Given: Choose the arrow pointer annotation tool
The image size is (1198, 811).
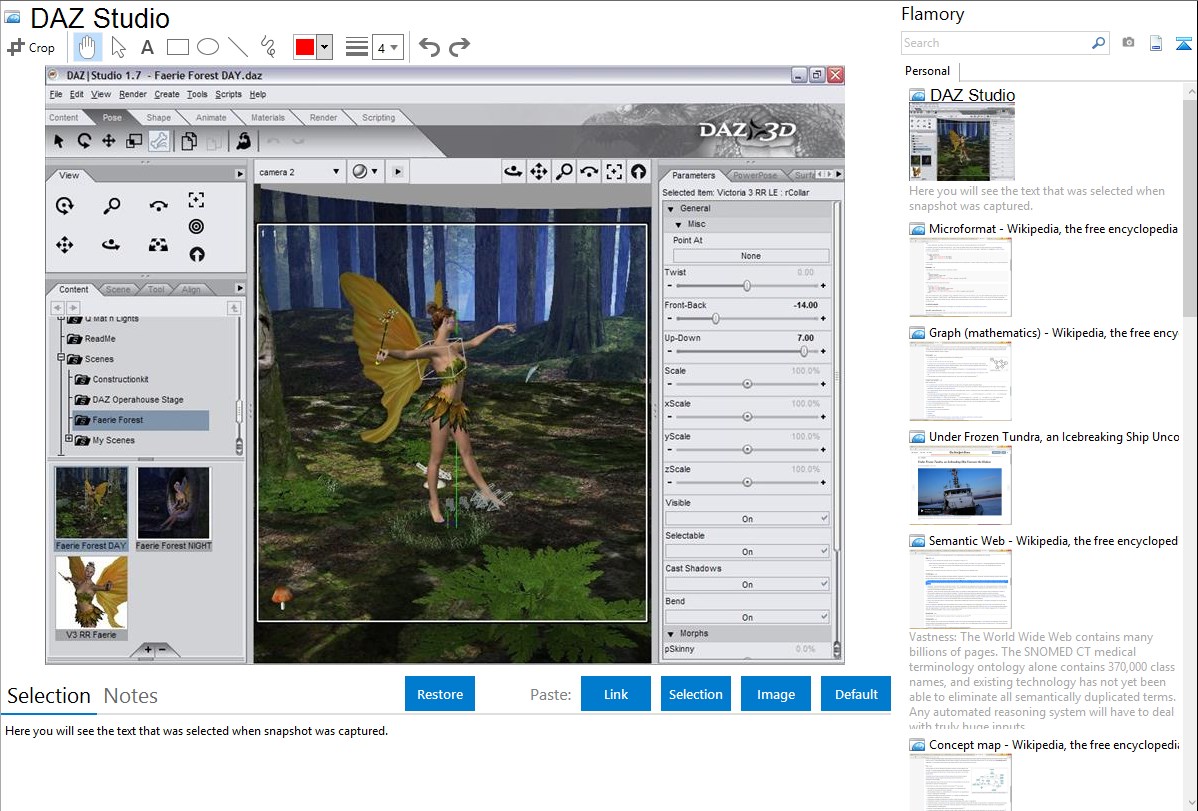Looking at the screenshot, I should 118,47.
